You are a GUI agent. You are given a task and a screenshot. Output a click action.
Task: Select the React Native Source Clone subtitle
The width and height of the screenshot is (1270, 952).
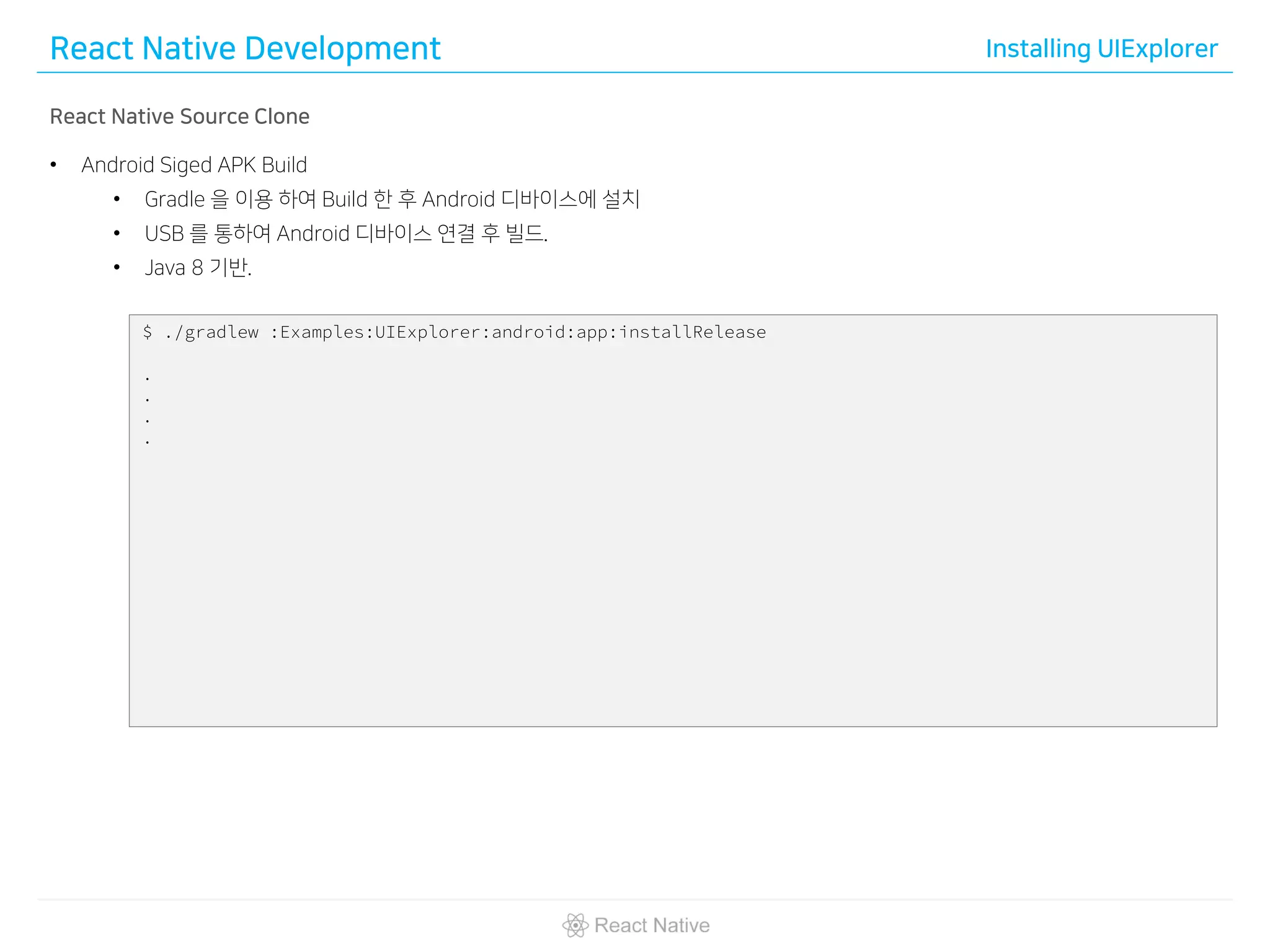180,117
